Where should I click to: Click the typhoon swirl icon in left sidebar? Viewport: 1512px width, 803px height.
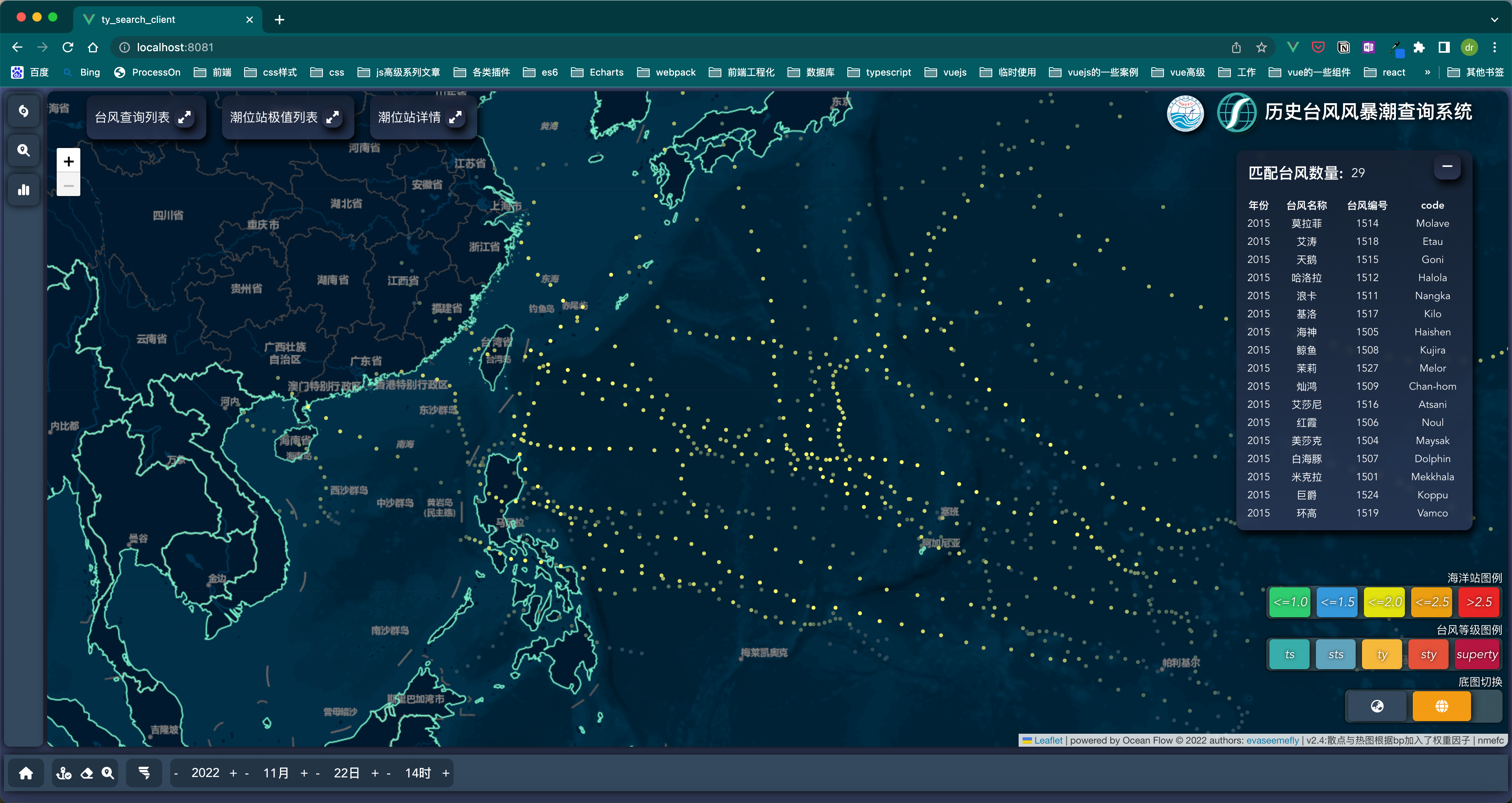(x=24, y=111)
